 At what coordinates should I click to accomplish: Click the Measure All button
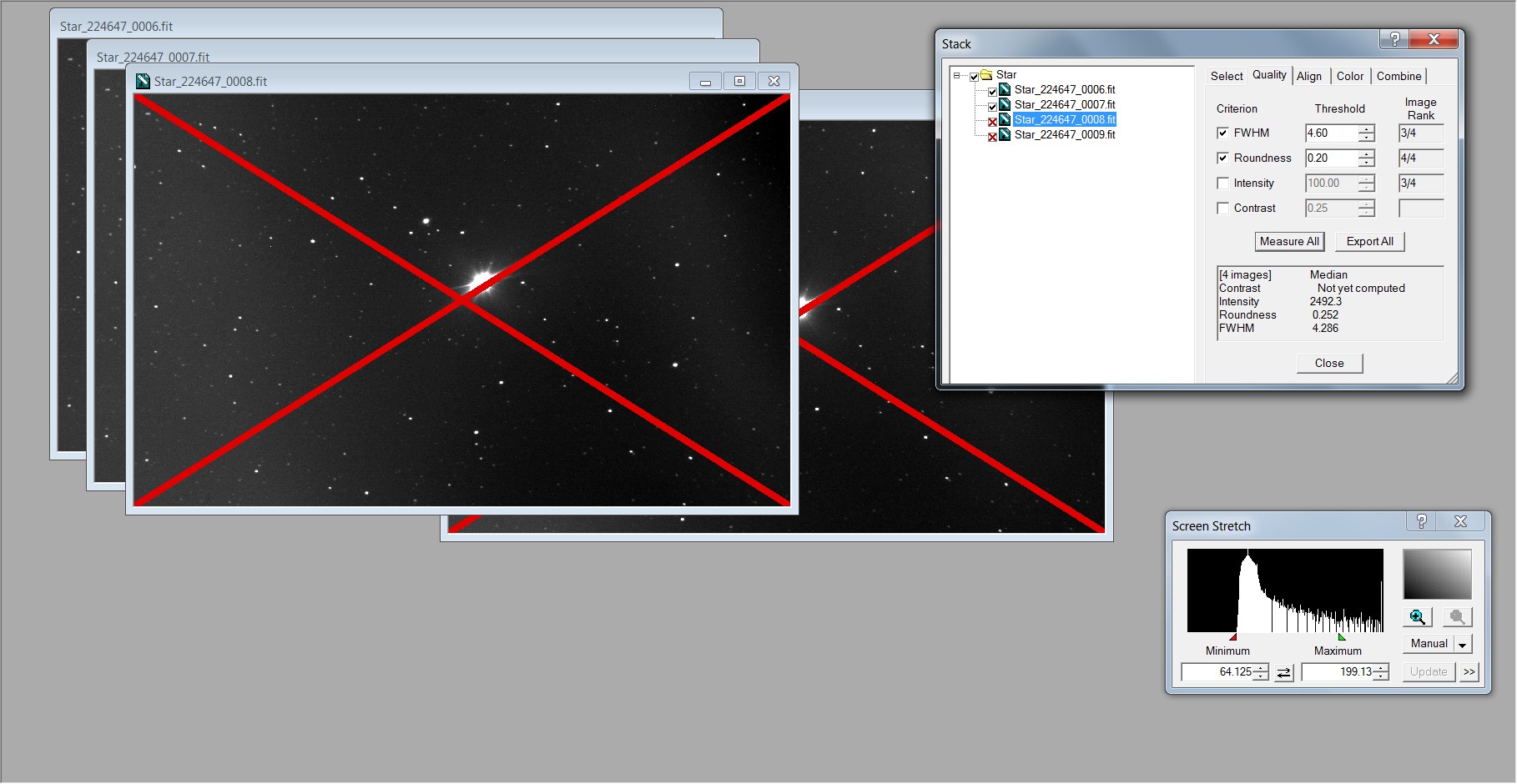tap(1289, 242)
